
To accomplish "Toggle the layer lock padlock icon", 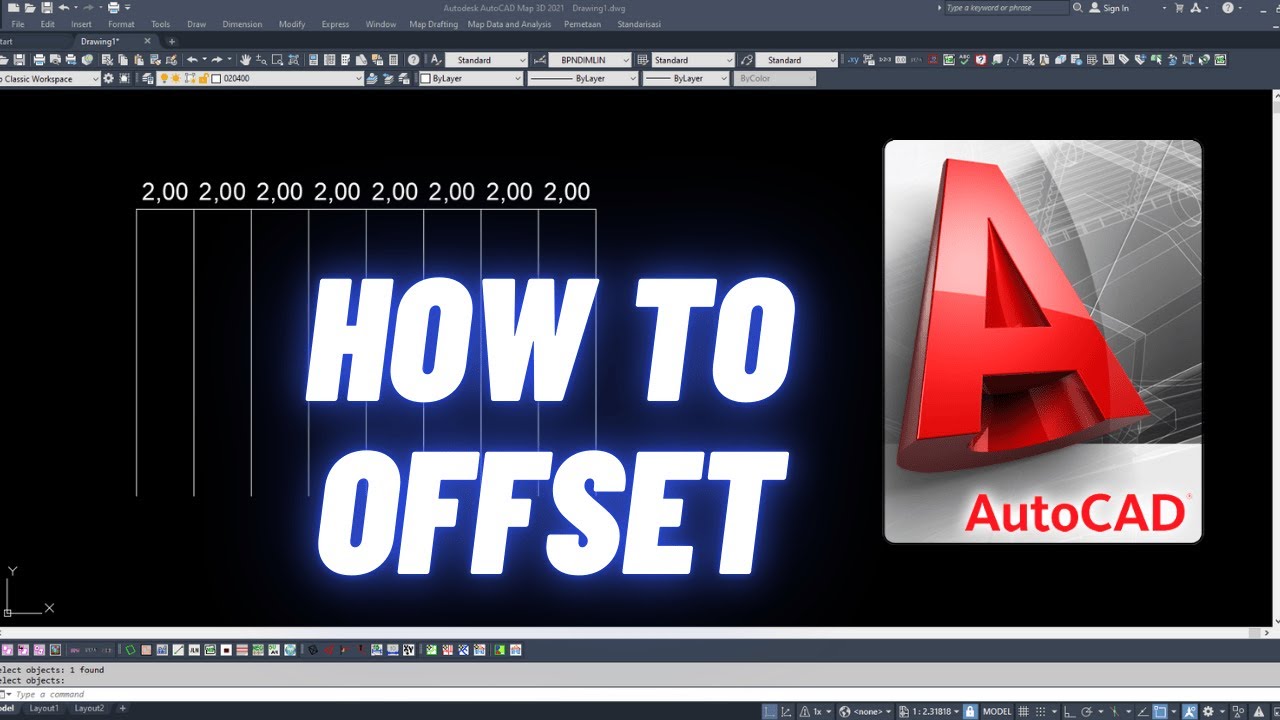I will tap(203, 78).
